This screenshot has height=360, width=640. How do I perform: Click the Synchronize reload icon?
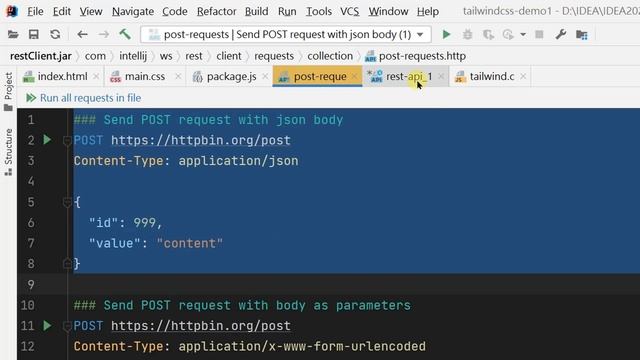55,35
